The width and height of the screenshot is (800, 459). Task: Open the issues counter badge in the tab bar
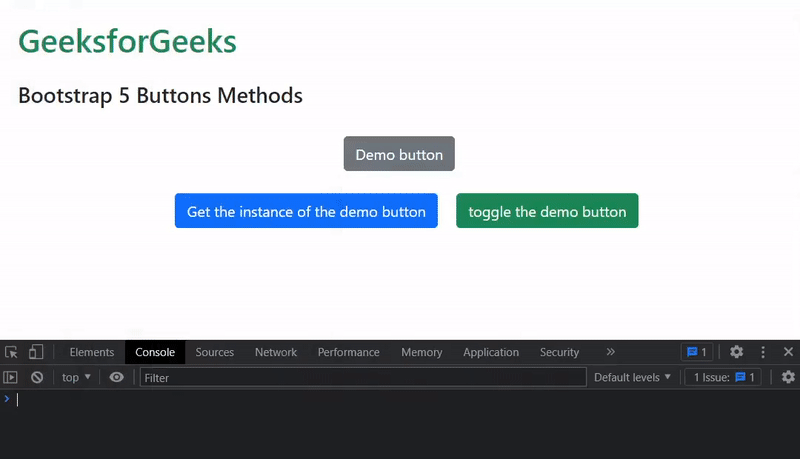click(x=697, y=352)
